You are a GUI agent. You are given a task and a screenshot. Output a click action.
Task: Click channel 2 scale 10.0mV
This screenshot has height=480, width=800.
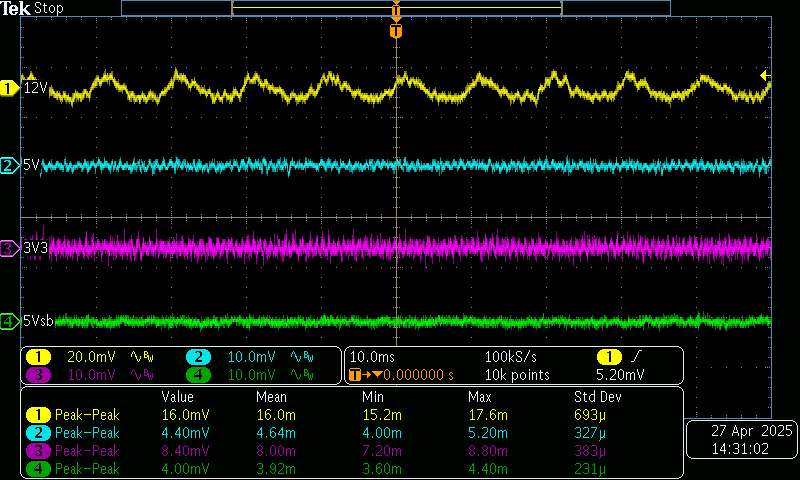pos(252,357)
